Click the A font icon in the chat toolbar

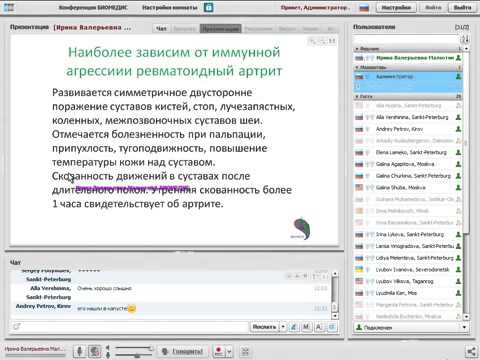coord(319,327)
